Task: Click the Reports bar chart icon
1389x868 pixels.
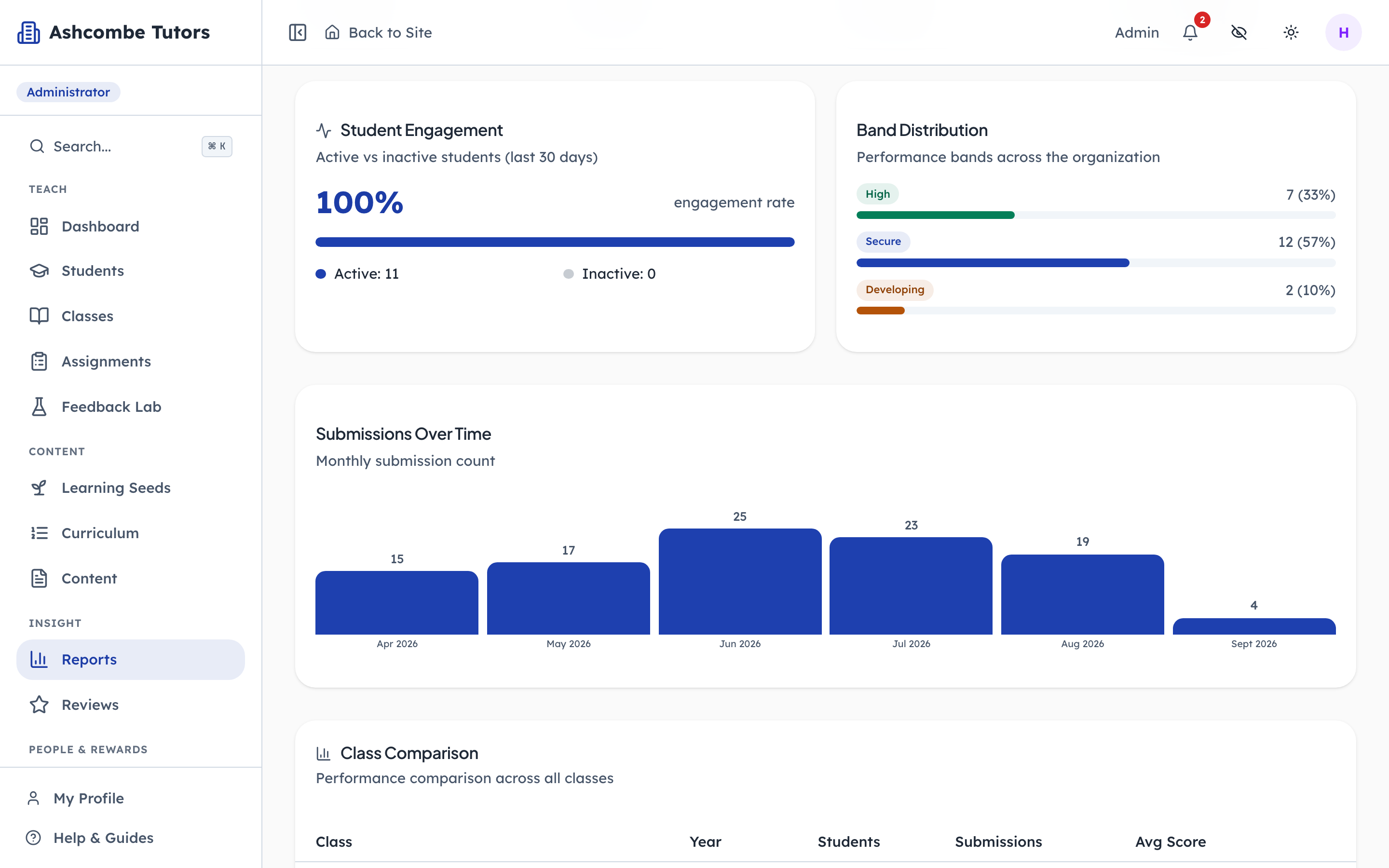Action: pos(39,659)
